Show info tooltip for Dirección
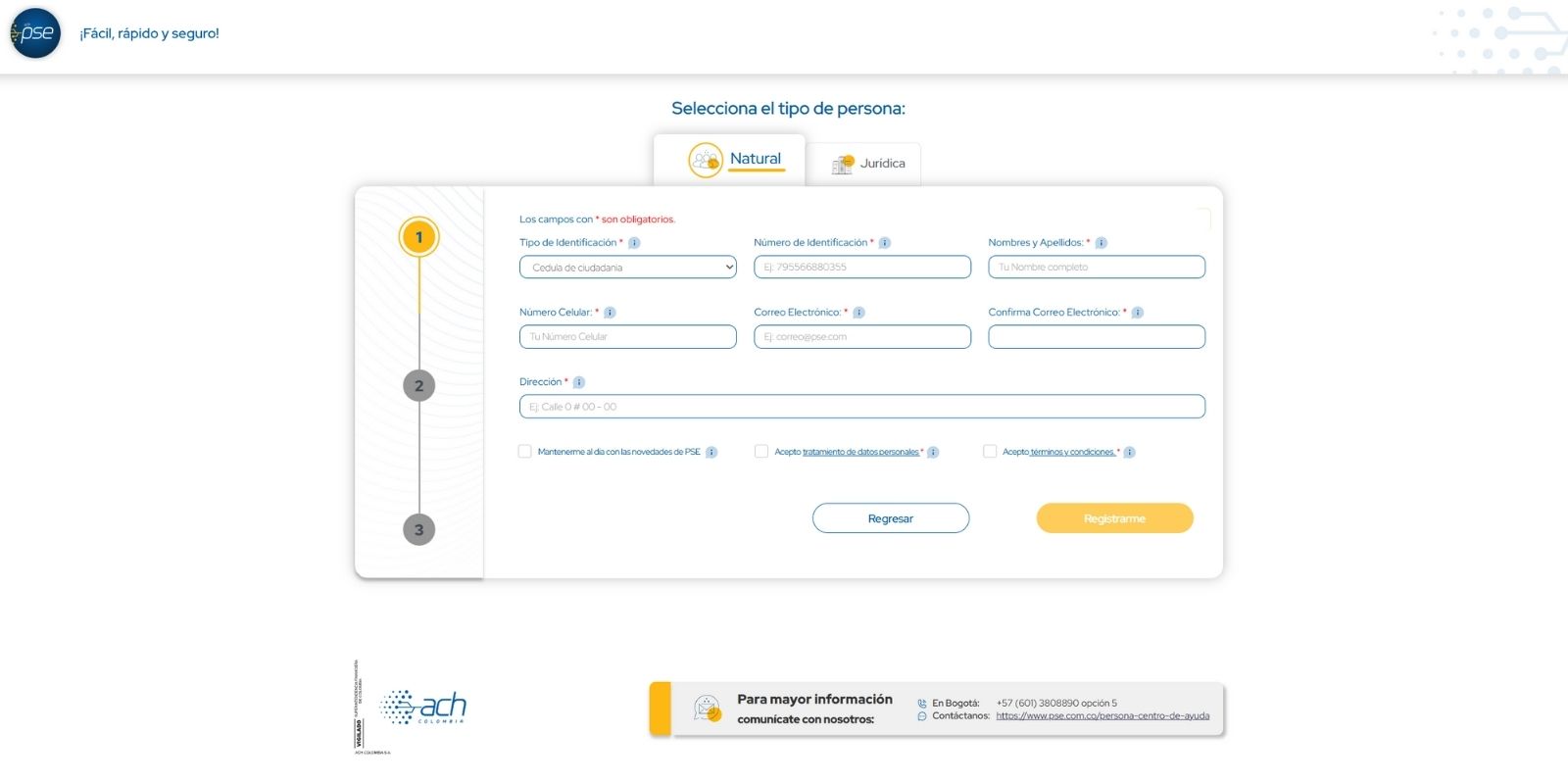Image resolution: width=1568 pixels, height=784 pixels. 578,382
